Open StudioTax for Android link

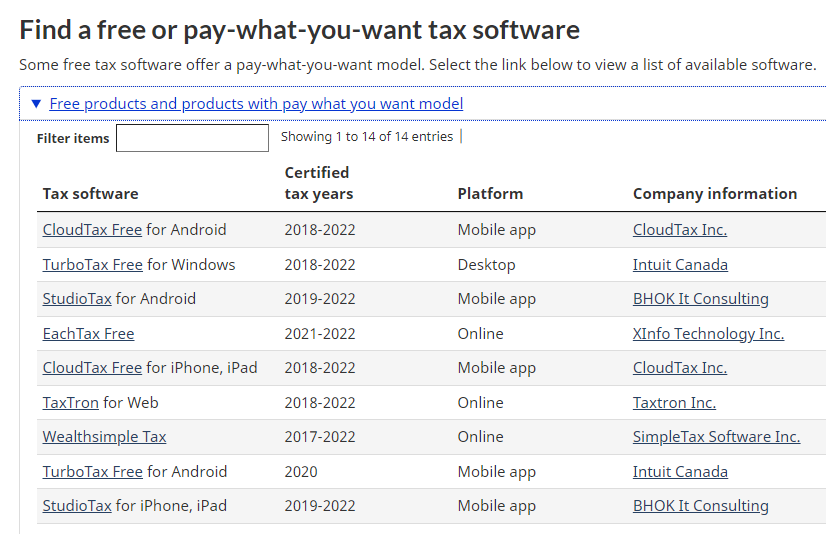[x=77, y=299]
